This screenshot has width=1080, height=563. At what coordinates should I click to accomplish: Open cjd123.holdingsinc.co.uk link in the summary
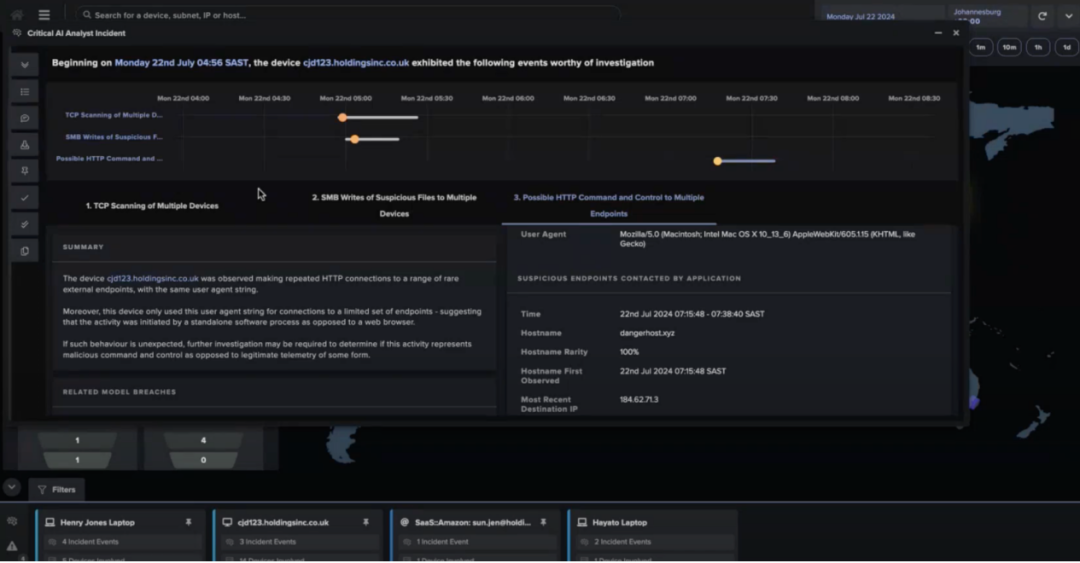(x=152, y=278)
